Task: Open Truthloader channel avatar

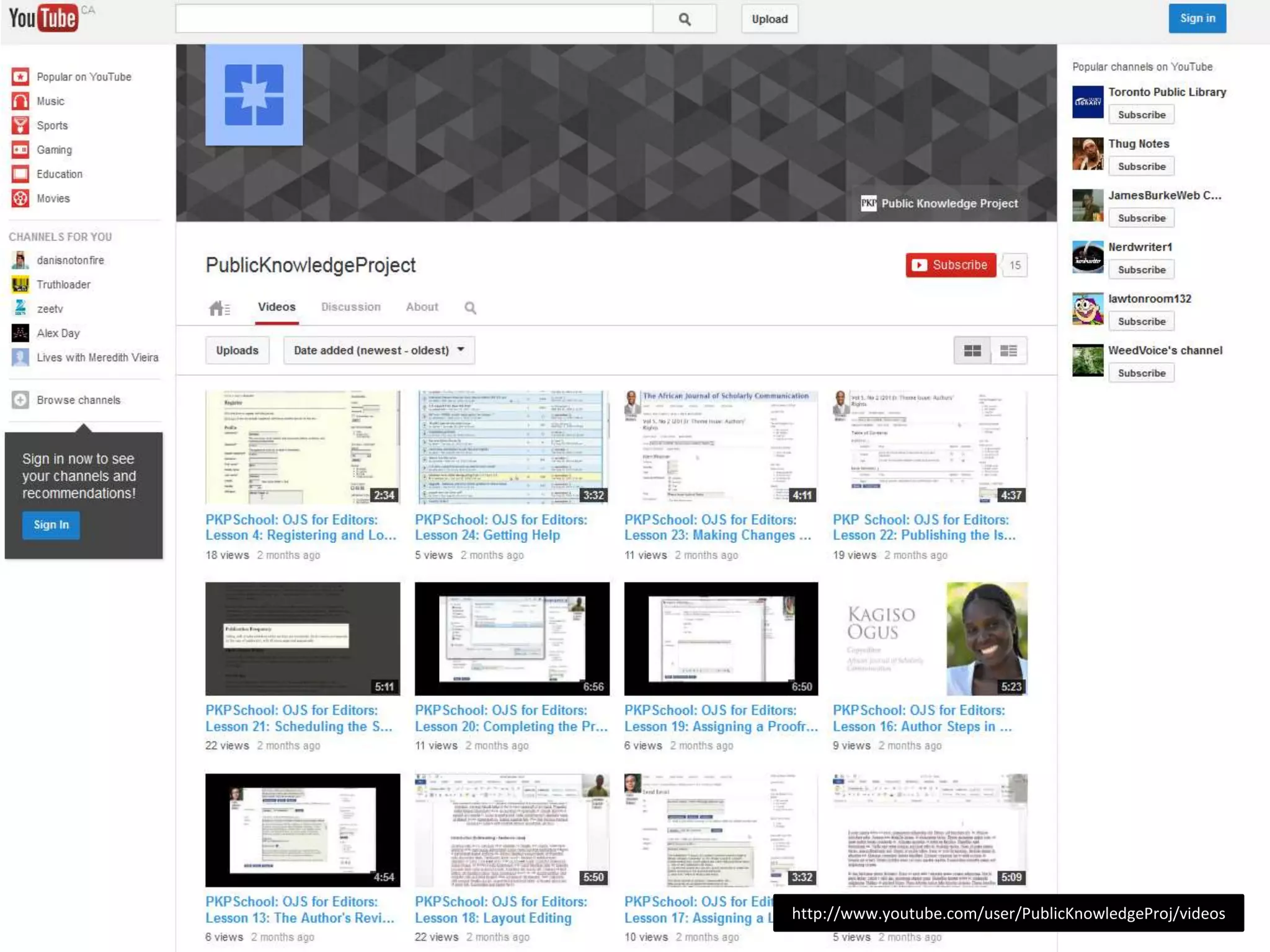Action: [x=20, y=284]
